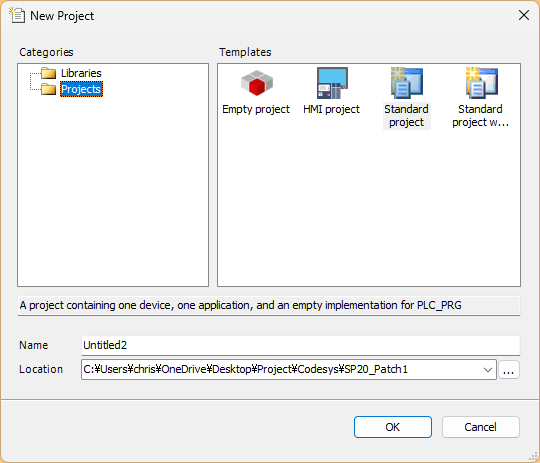Click the template description text about PLC_PRG
This screenshot has height=463, width=540.
click(240, 305)
